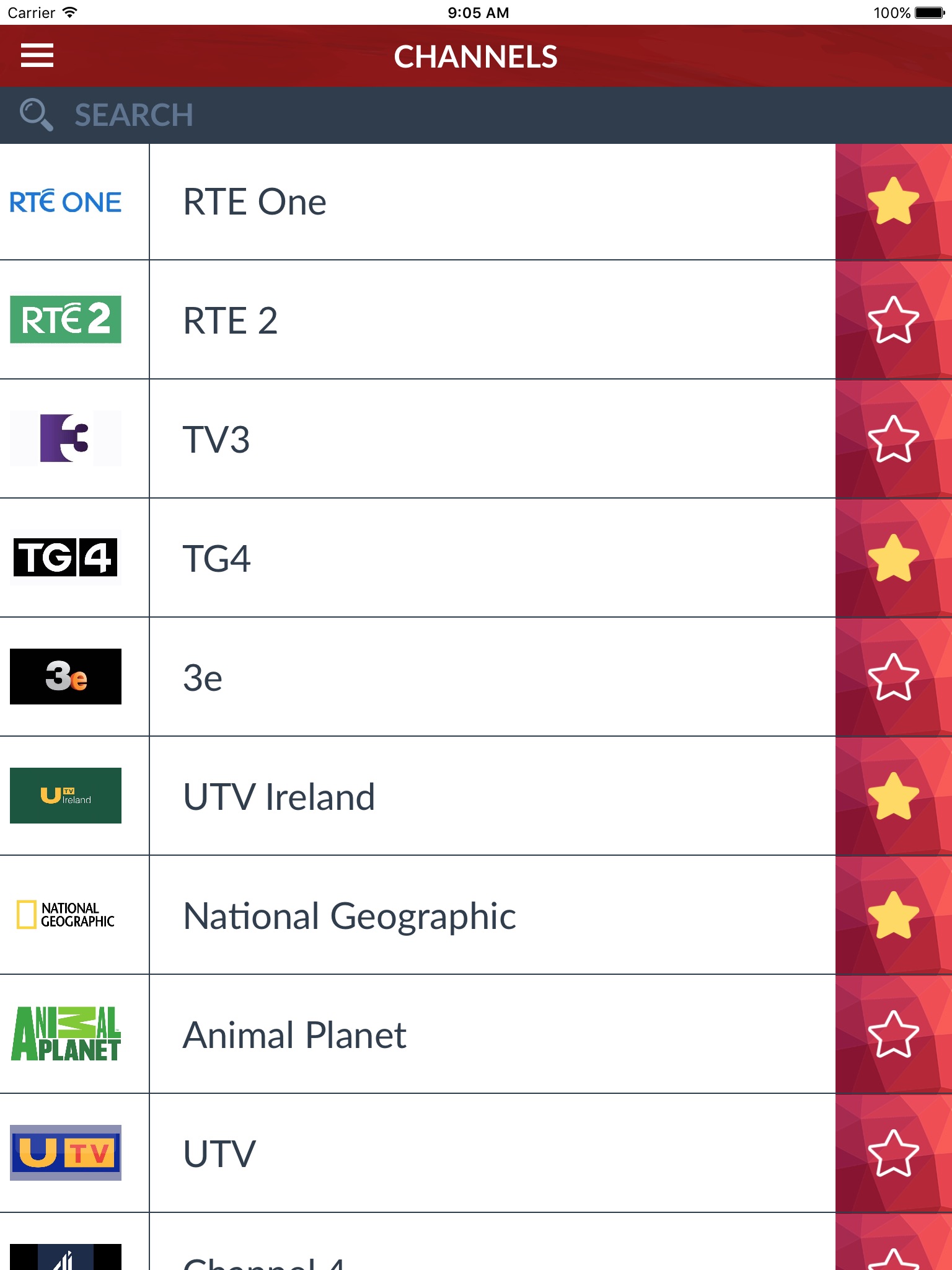Tap the RTE 2 channel logo
The height and width of the screenshot is (1270, 952).
click(66, 319)
